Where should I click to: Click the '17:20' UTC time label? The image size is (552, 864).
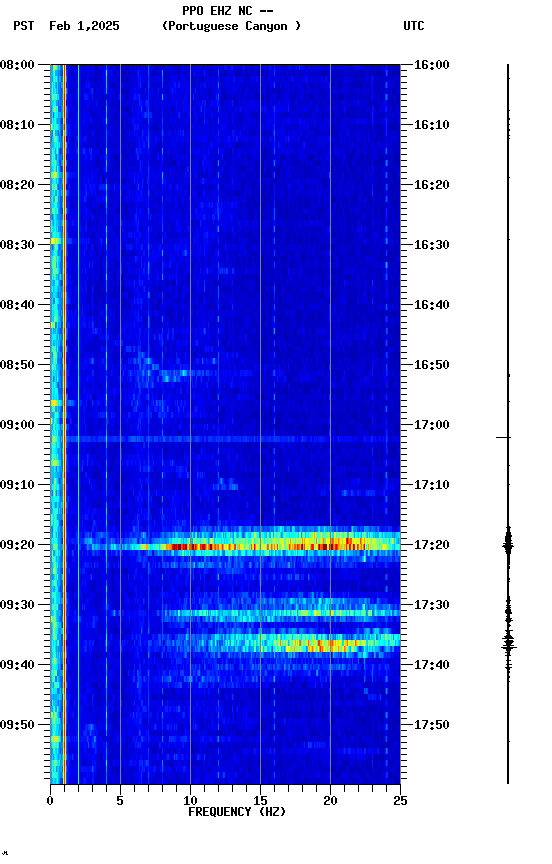pyautogui.click(x=432, y=546)
